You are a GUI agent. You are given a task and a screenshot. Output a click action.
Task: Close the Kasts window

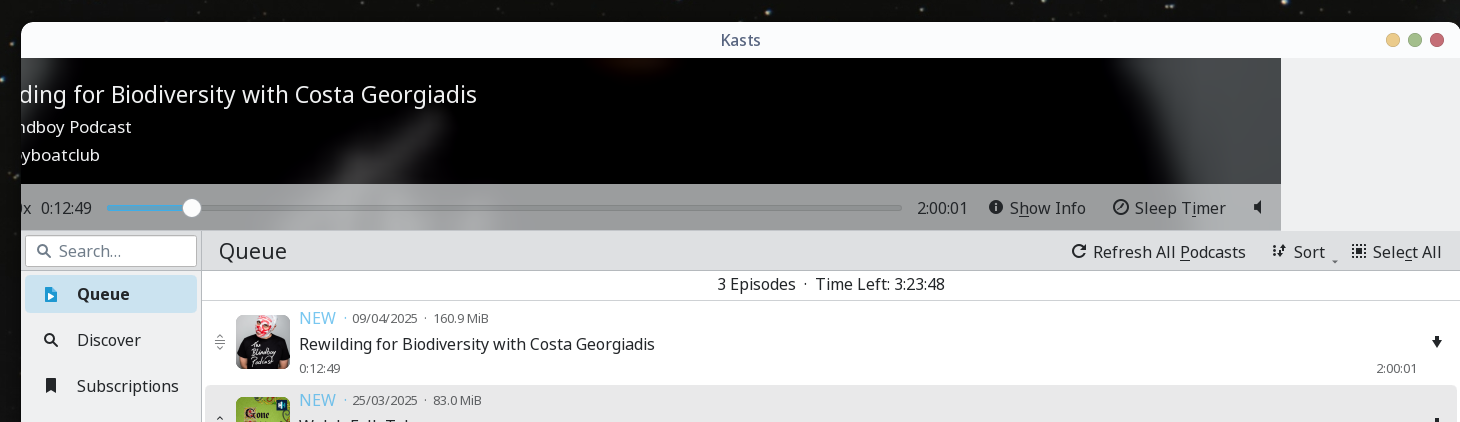tap(1437, 40)
